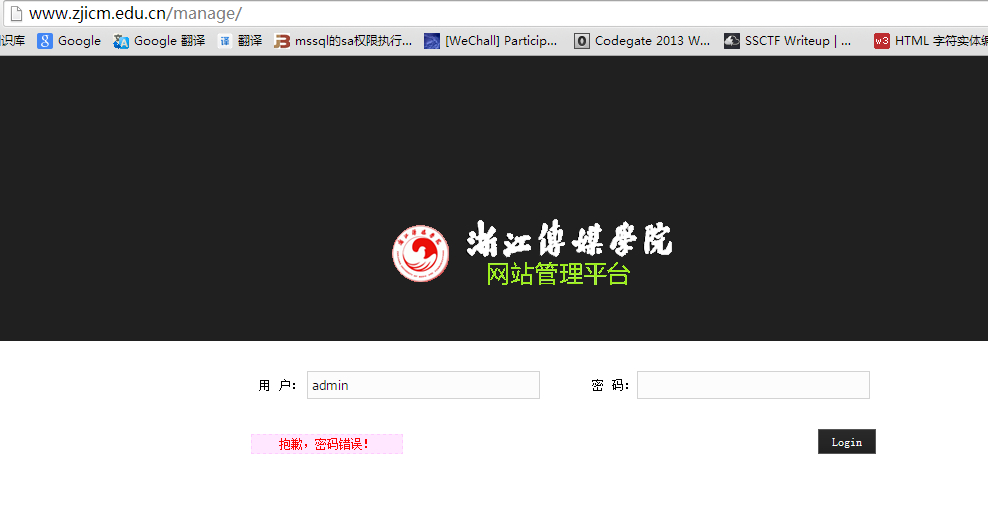Image resolution: width=988 pixels, height=513 pixels.
Task: Open the mssql的sa权限执行 bookmark
Action: coord(353,41)
